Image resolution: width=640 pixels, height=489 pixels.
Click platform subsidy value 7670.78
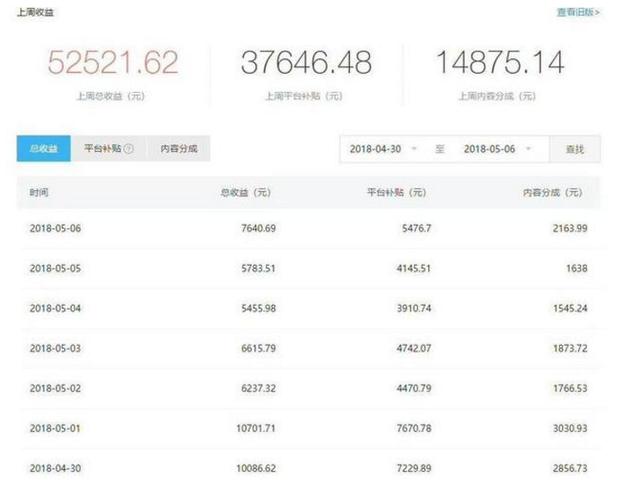414,428
